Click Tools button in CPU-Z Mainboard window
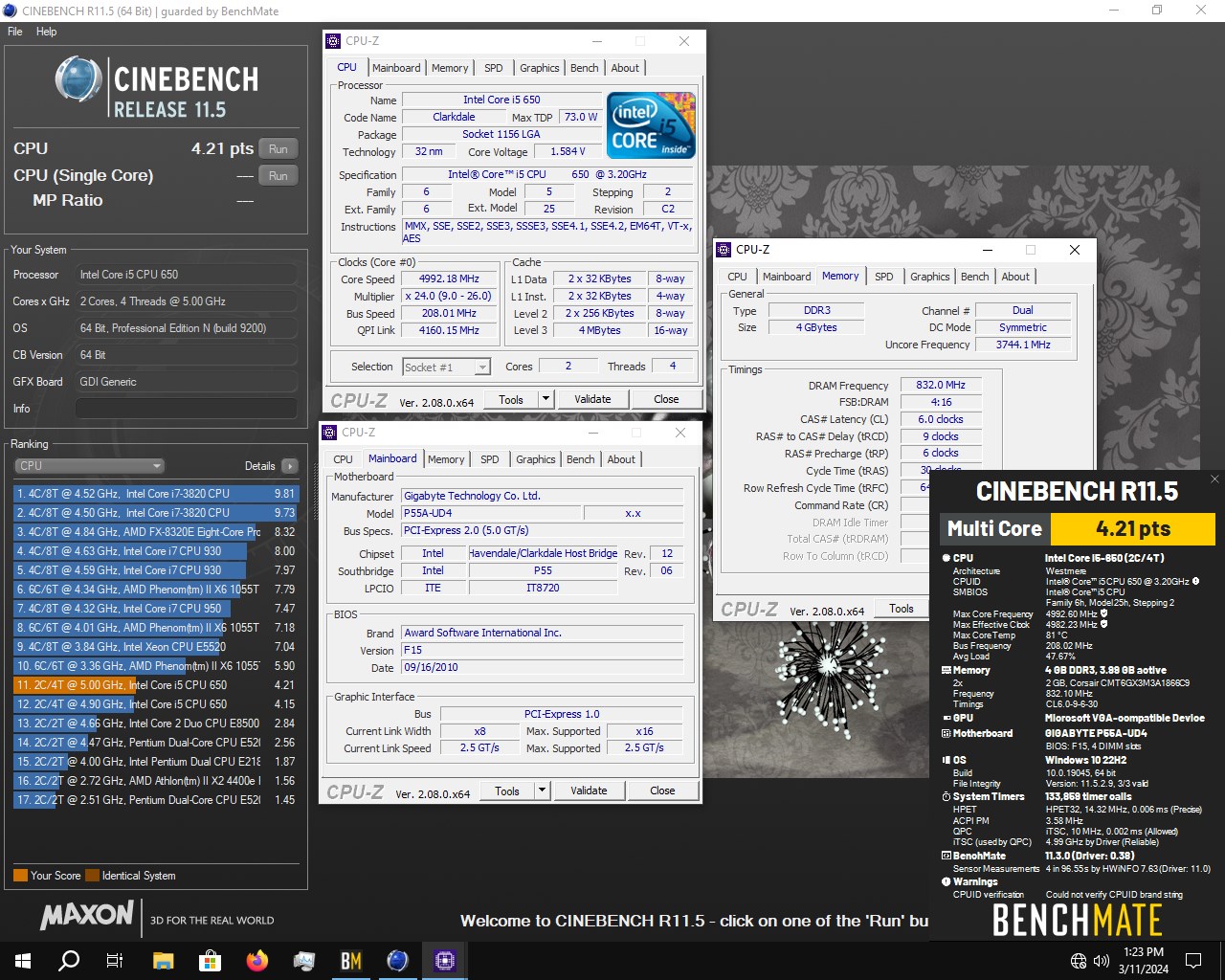 click(507, 791)
